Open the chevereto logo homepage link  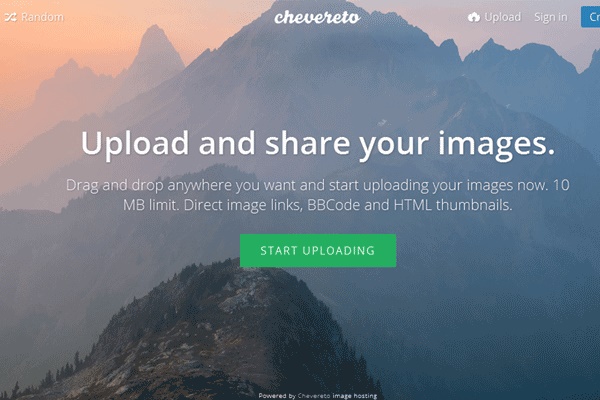click(x=317, y=17)
